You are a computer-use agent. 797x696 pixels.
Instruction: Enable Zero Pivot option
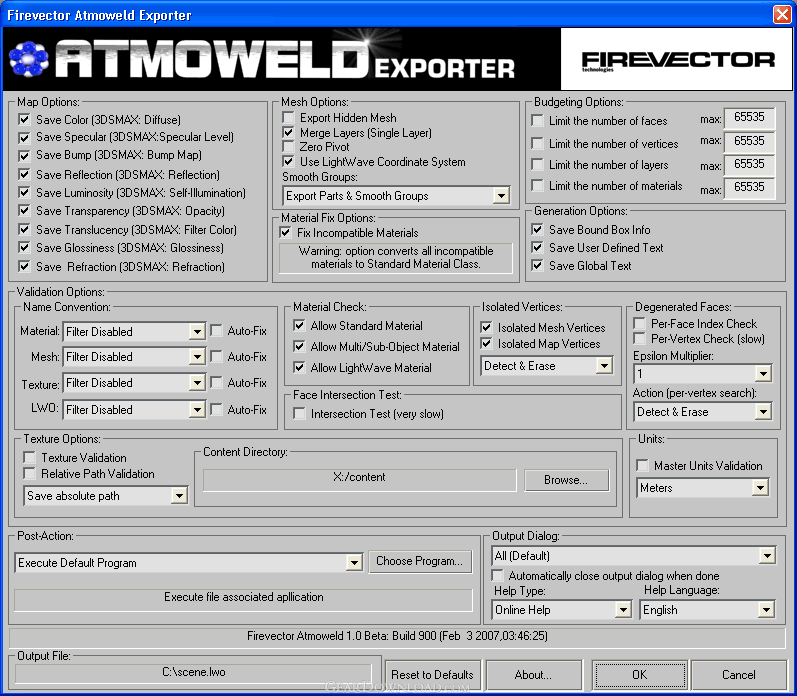(x=288, y=147)
